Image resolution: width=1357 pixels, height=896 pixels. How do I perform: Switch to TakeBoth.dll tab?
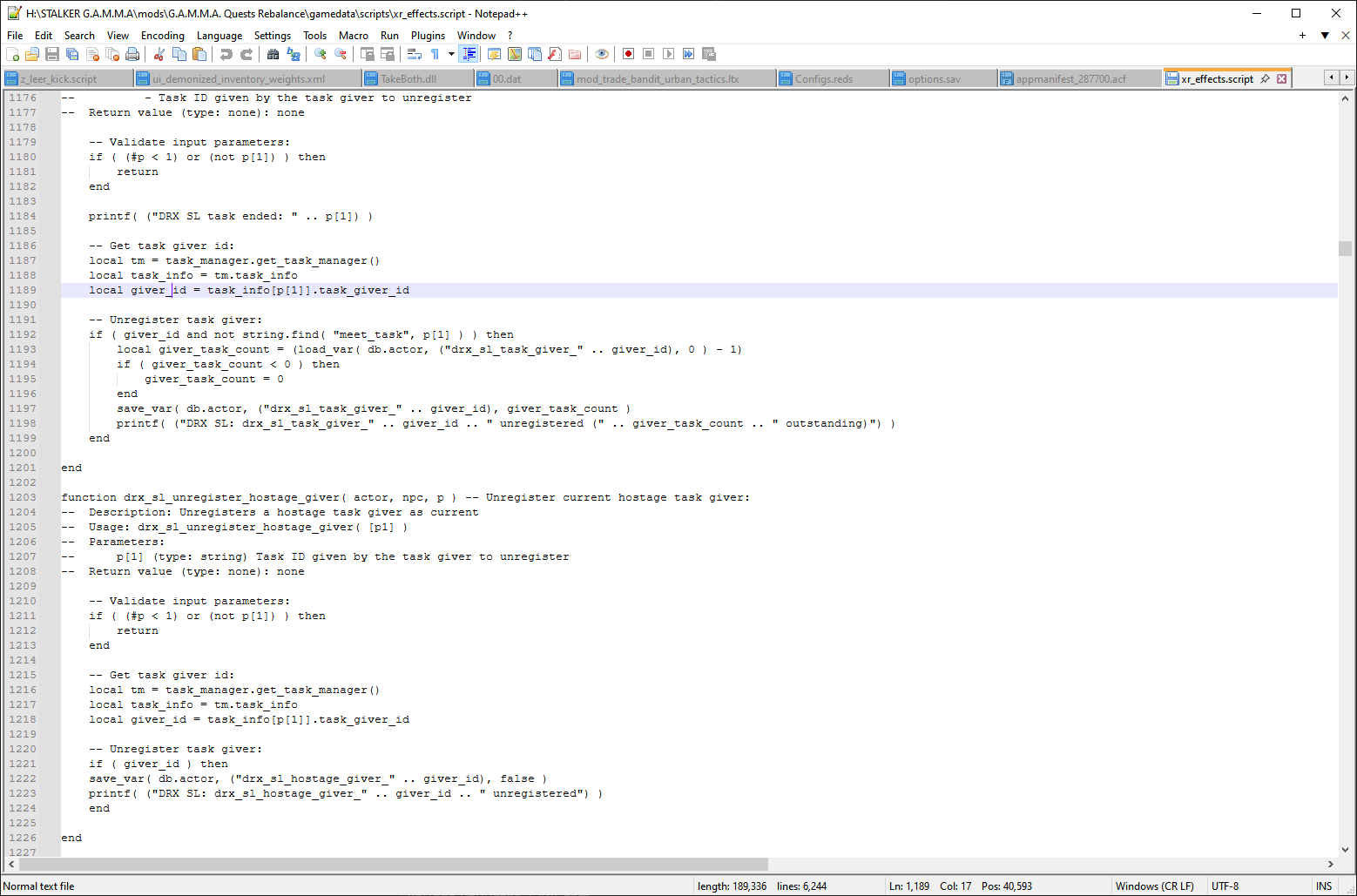pyautogui.click(x=418, y=78)
